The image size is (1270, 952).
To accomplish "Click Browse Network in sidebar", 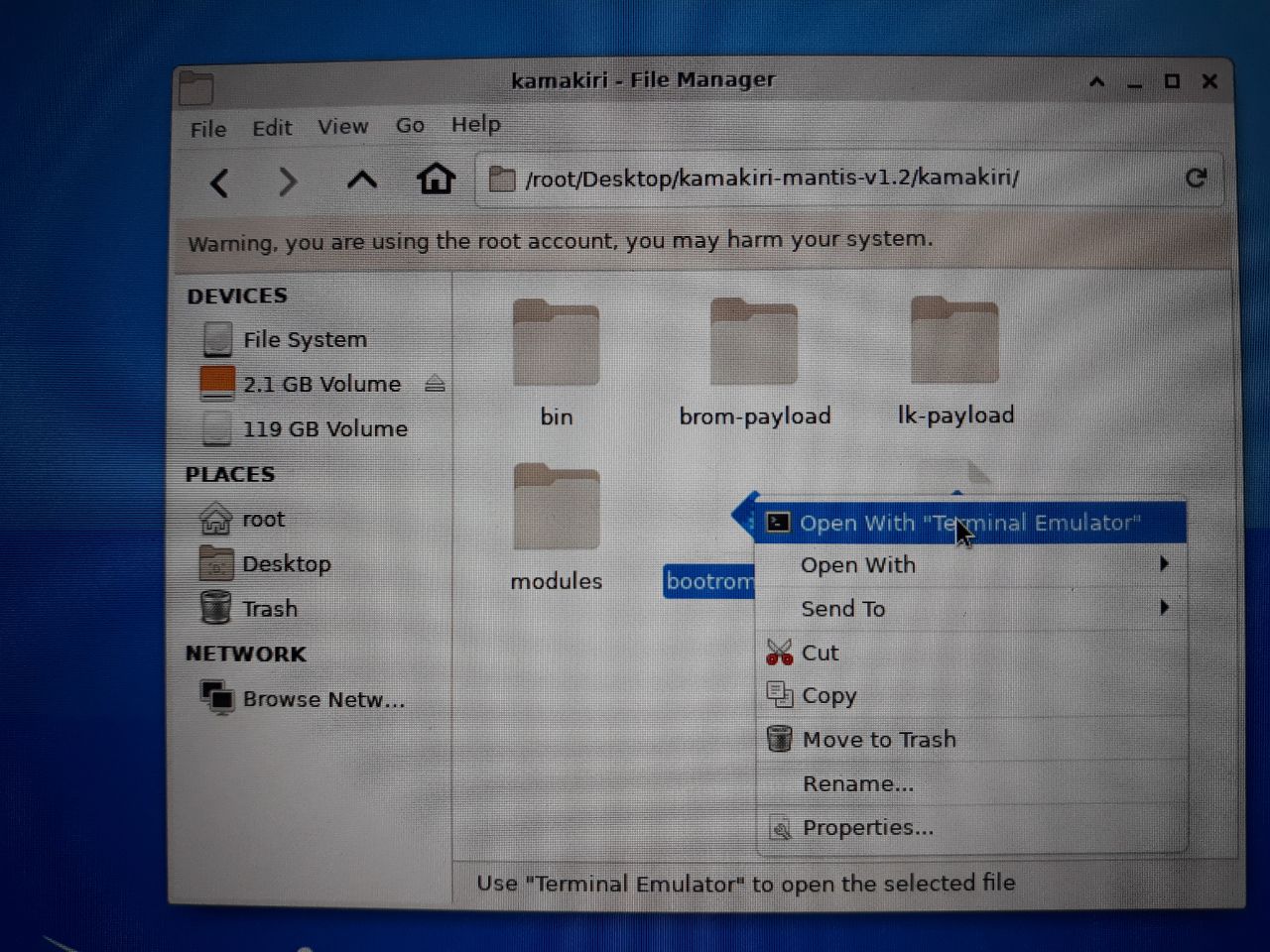I will coord(303,698).
